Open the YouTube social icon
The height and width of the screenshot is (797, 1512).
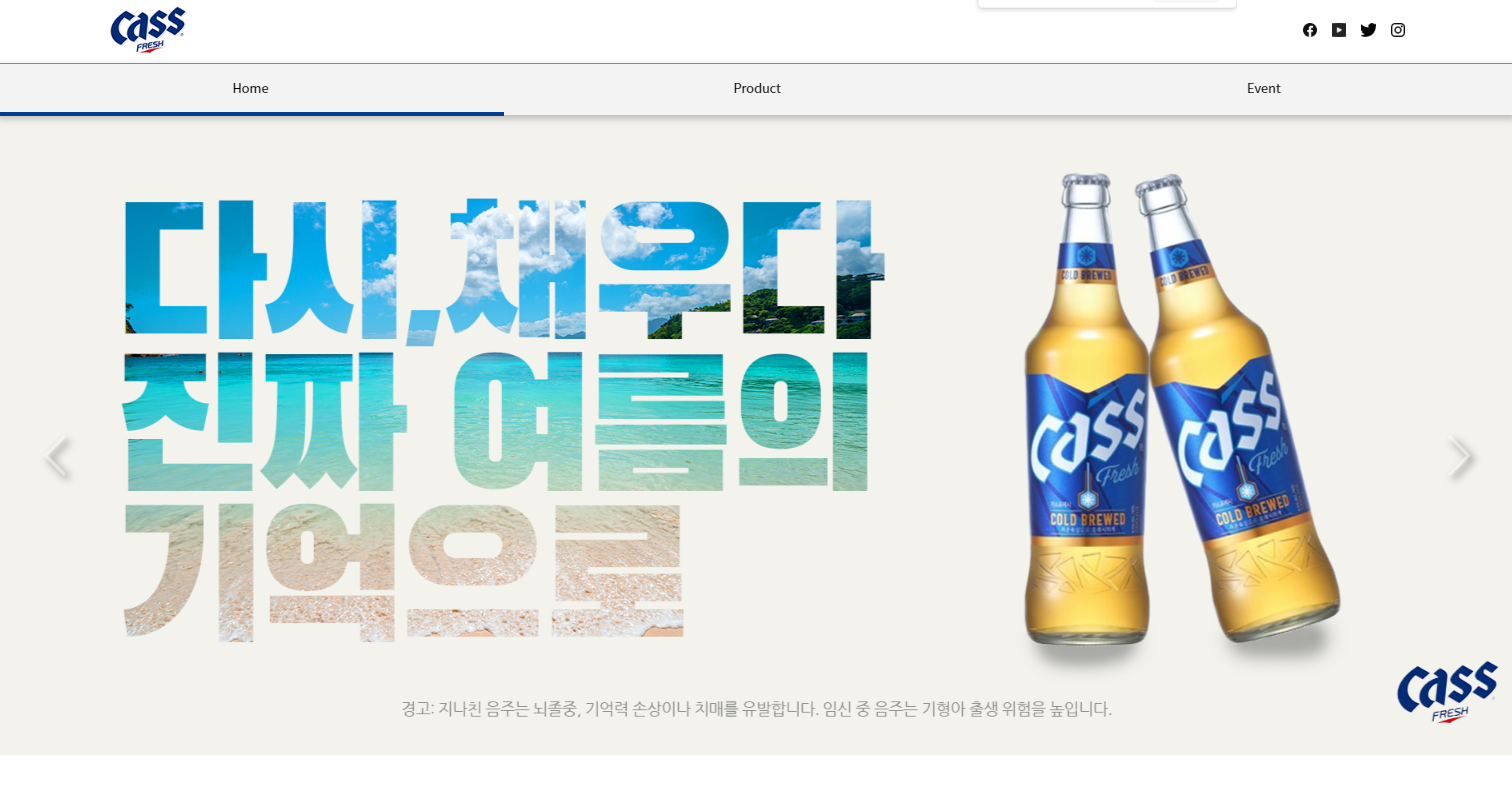click(x=1339, y=30)
